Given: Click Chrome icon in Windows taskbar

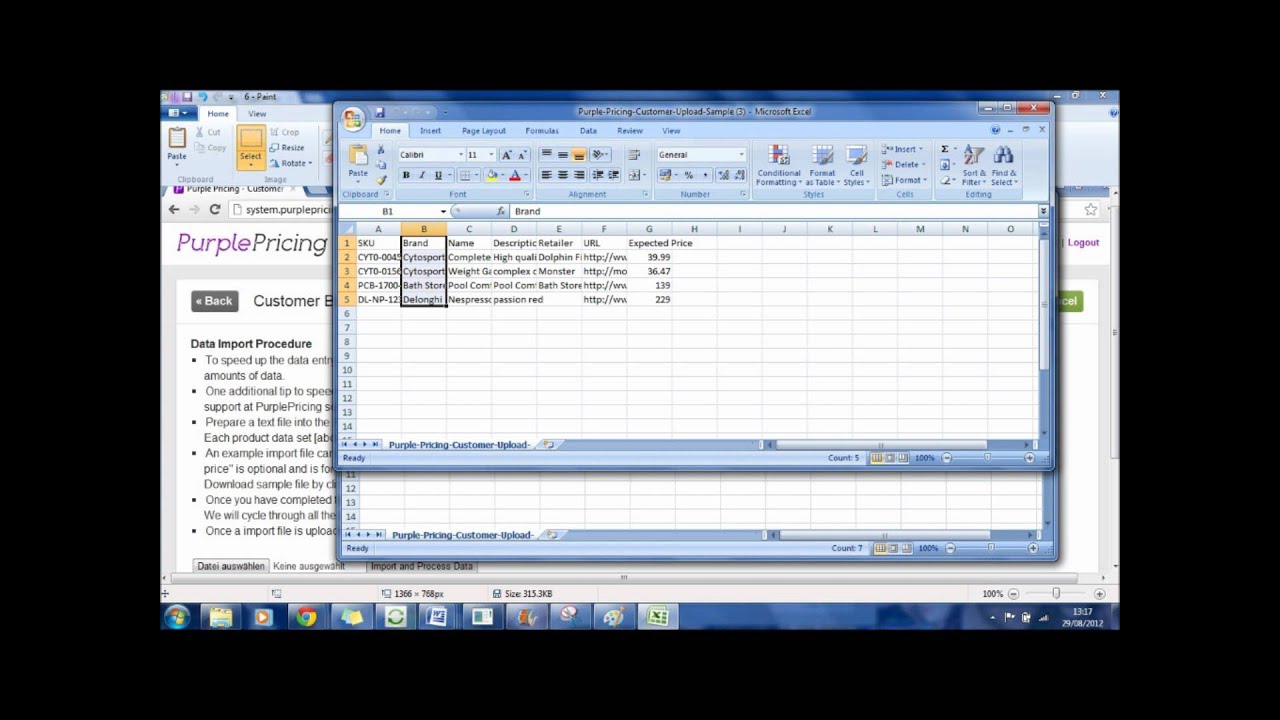Looking at the screenshot, I should click(307, 617).
